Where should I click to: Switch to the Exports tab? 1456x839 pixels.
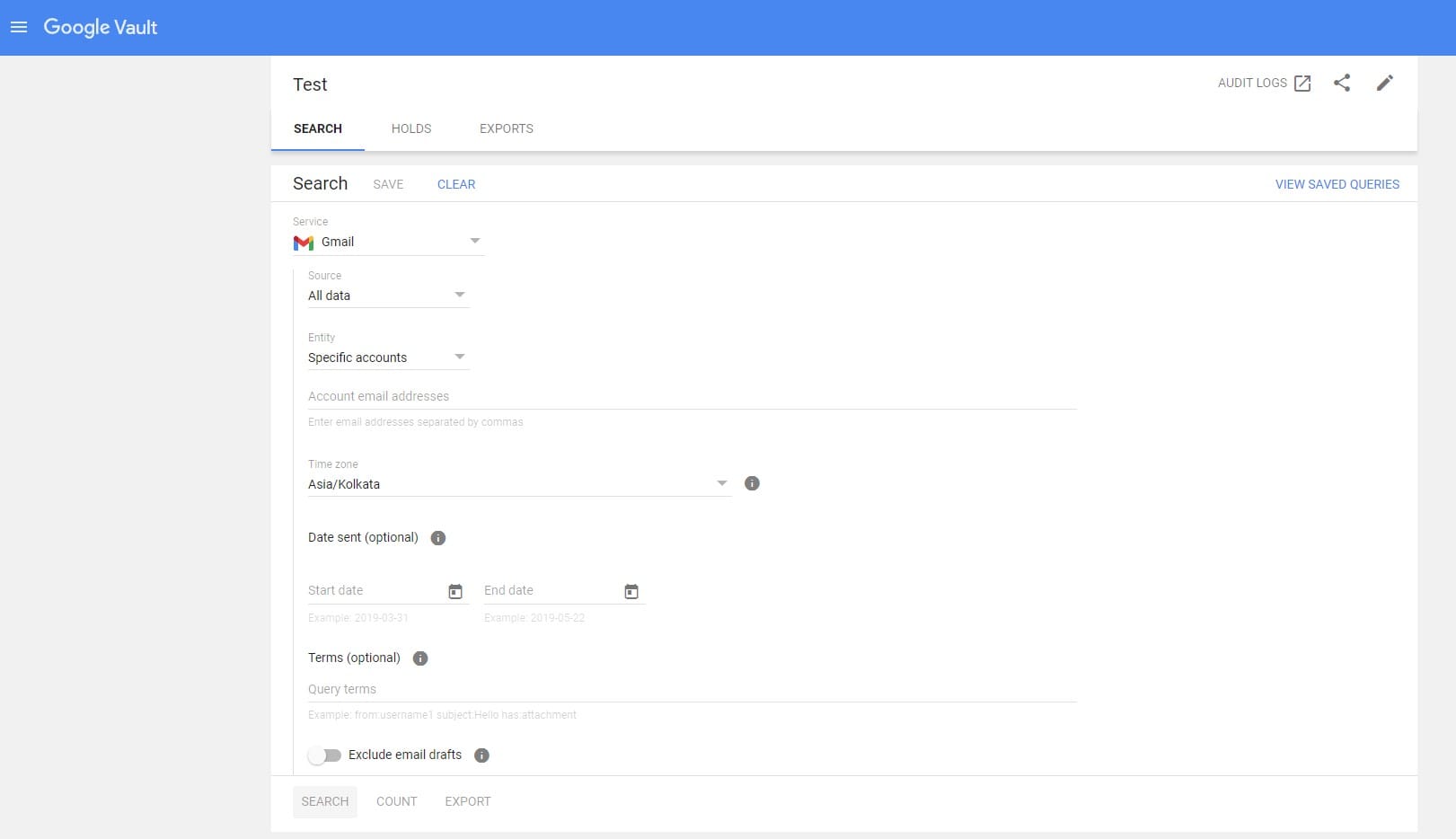click(x=506, y=128)
